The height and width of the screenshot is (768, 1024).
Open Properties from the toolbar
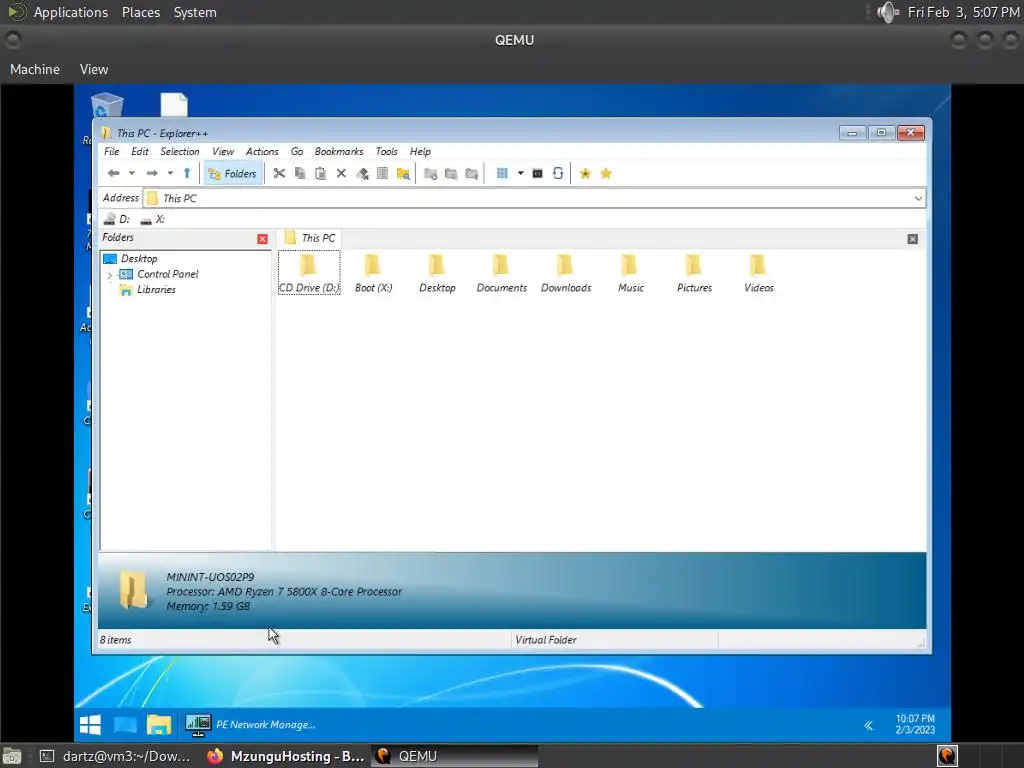pyautogui.click(x=383, y=174)
